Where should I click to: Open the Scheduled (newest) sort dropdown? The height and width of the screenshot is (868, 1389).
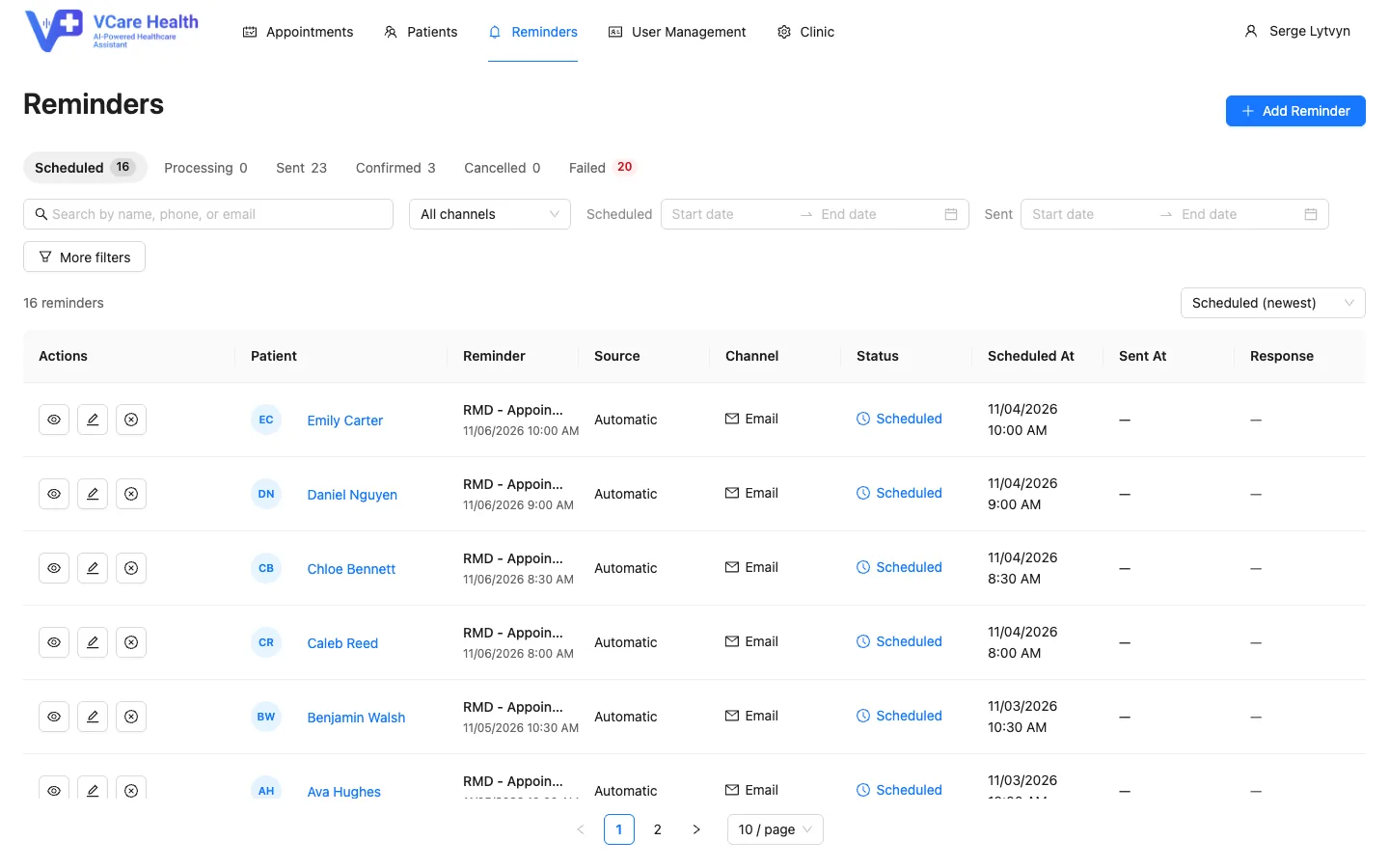click(1273, 303)
